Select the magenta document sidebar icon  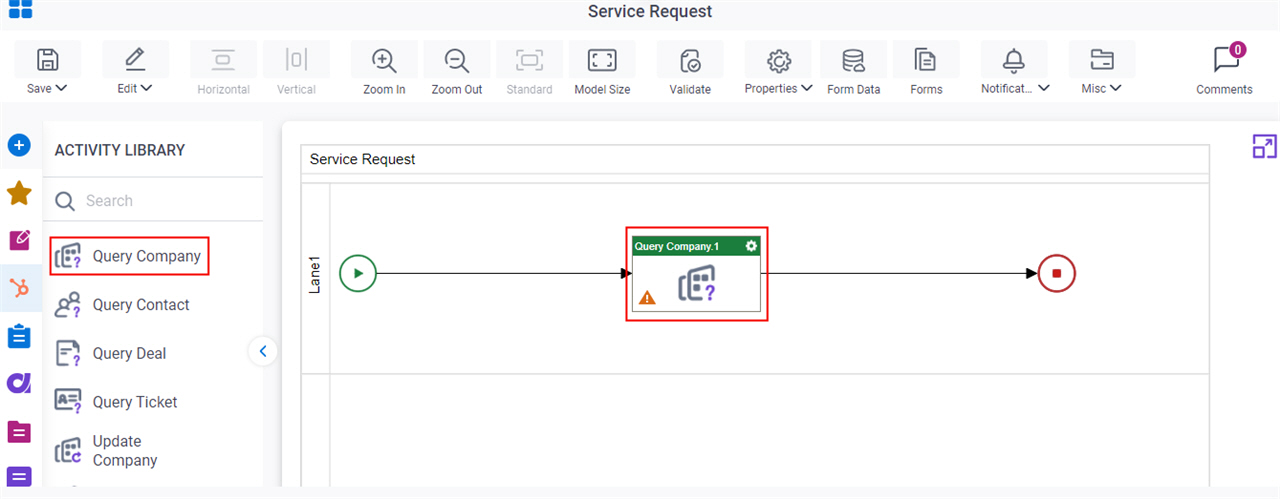coord(19,431)
